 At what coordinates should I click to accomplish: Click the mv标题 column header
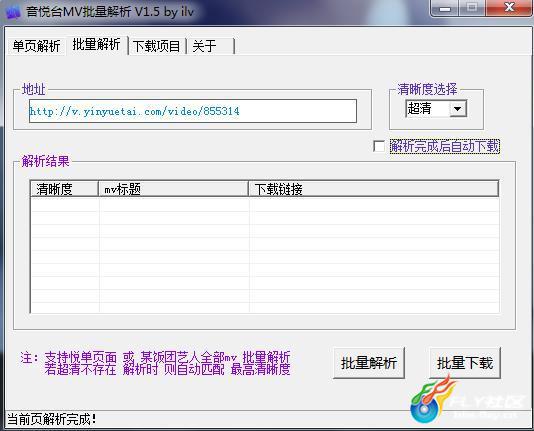(x=173, y=189)
